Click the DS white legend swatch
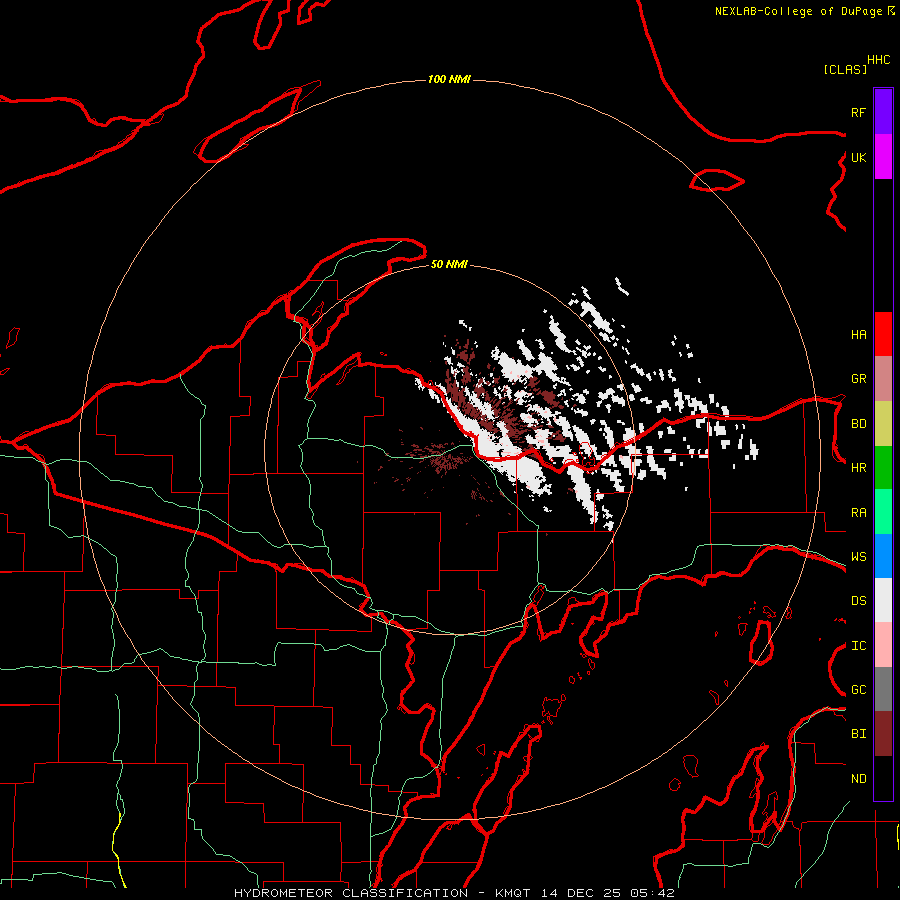This screenshot has width=900, height=900. [x=883, y=600]
